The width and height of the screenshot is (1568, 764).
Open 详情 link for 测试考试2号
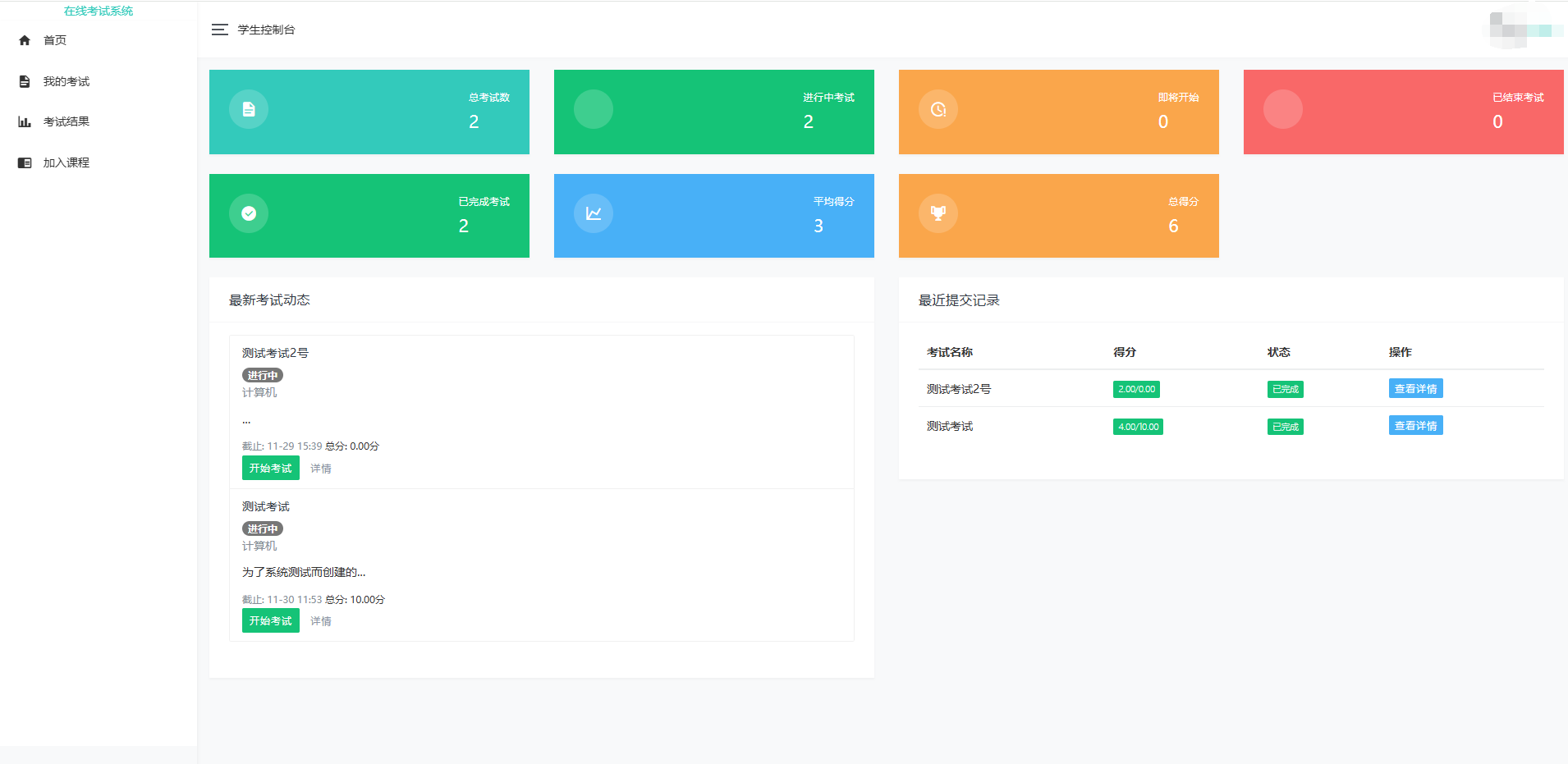pyautogui.click(x=321, y=469)
